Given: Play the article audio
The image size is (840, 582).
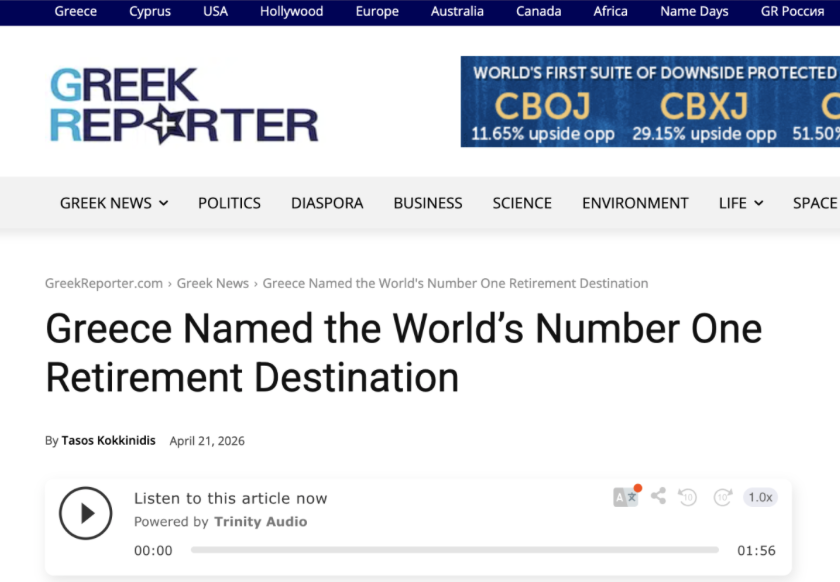Looking at the screenshot, I should point(85,513).
